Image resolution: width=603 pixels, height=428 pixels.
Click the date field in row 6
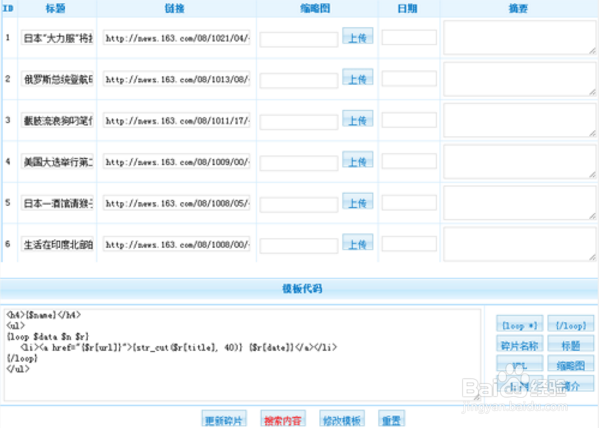pyautogui.click(x=409, y=244)
